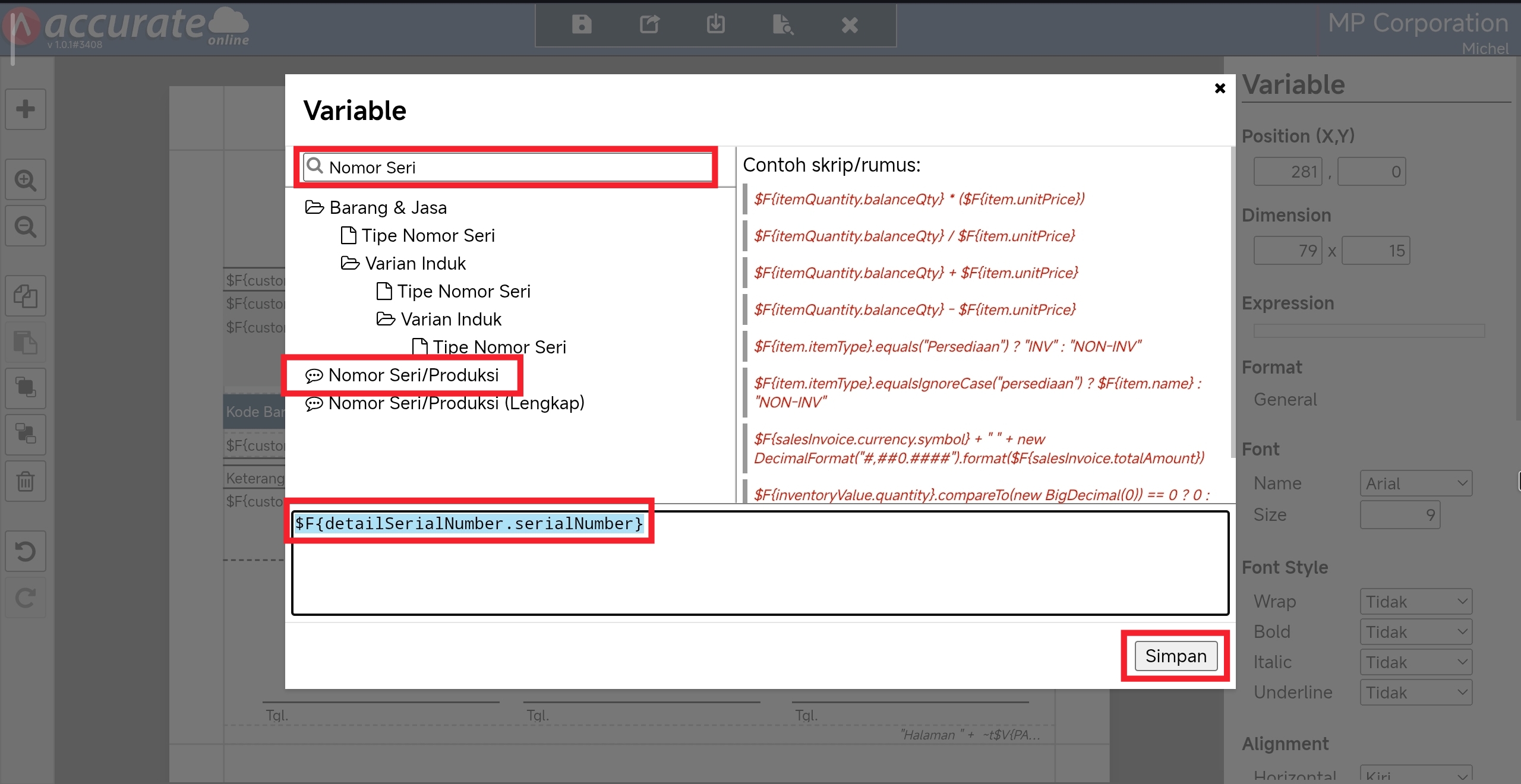This screenshot has height=784, width=1521.
Task: Close the Variable dialog with X
Action: click(x=1220, y=88)
